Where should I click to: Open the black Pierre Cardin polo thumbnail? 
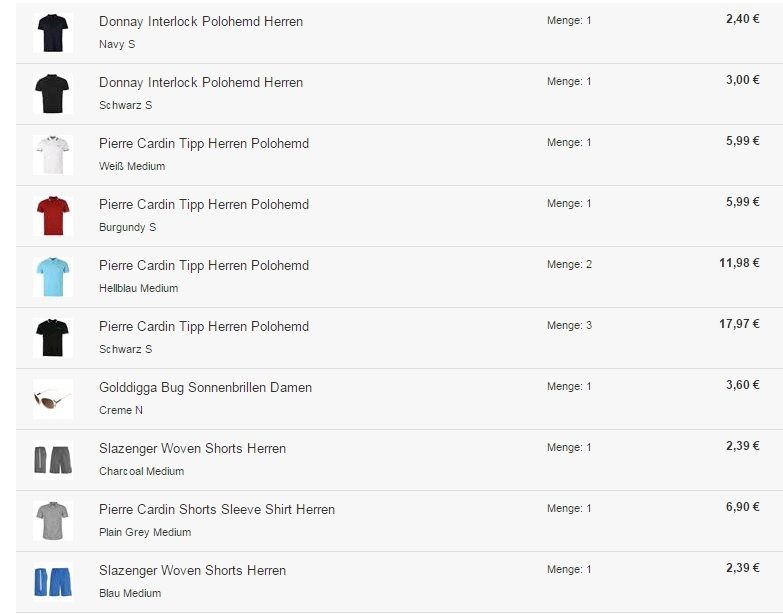pos(52,338)
